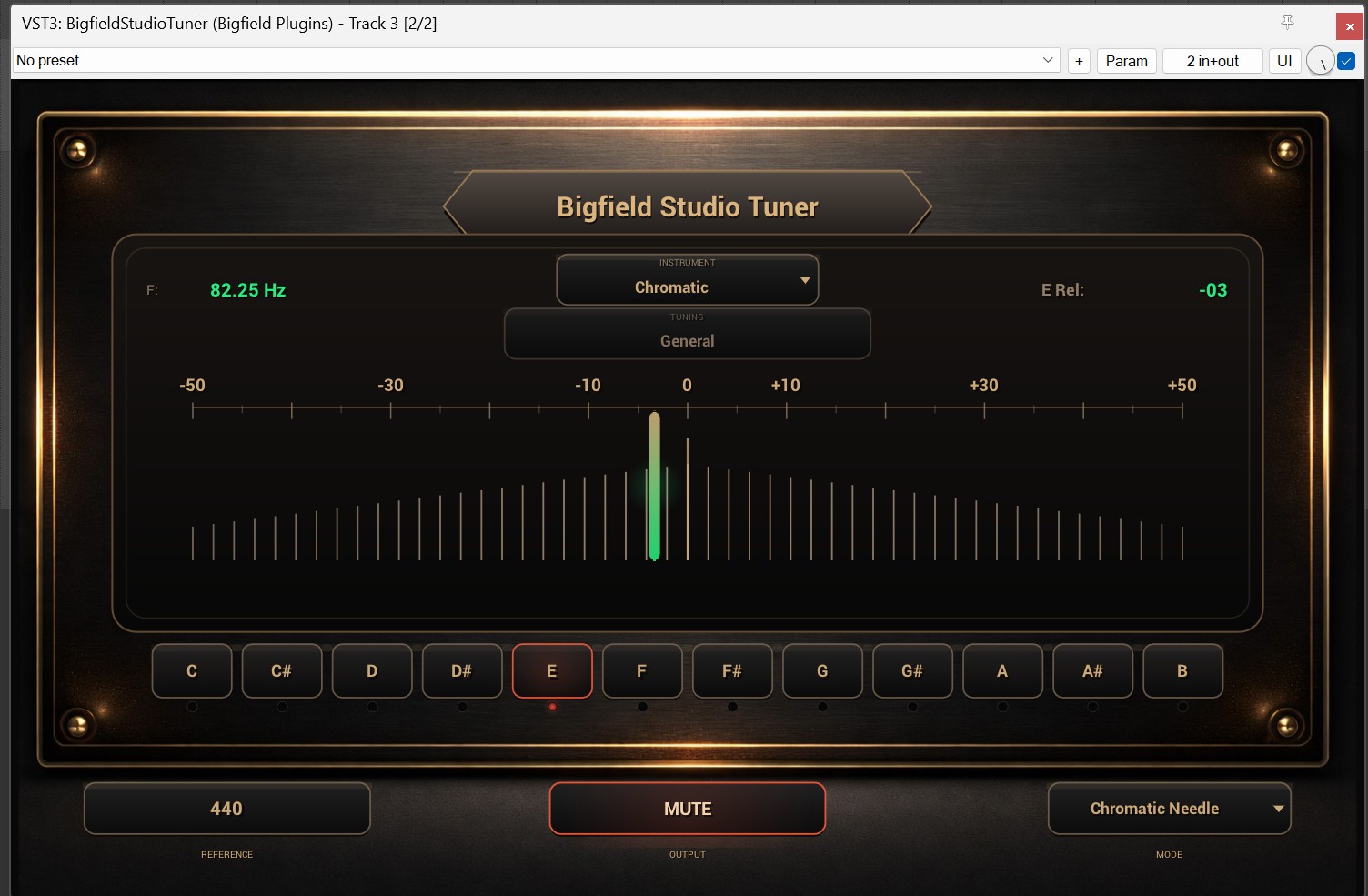Screen dimensions: 1368x896
Task: Click the +10 scale label
Action: point(785,385)
